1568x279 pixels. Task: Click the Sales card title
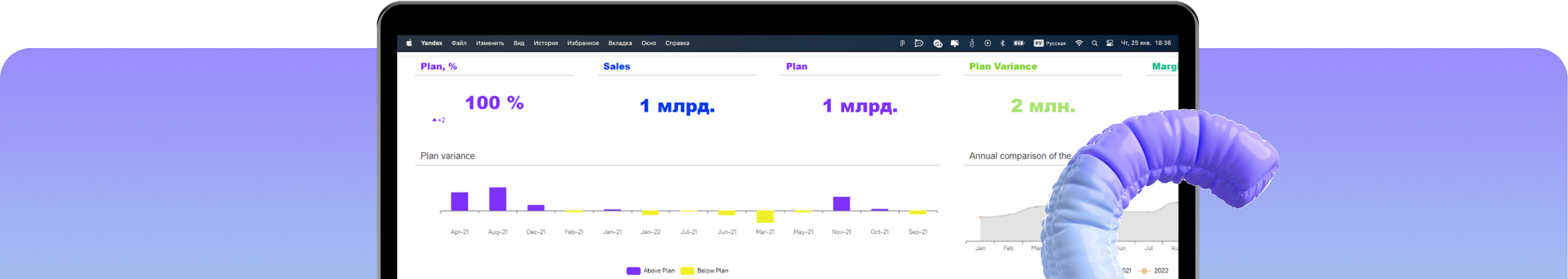click(x=616, y=66)
